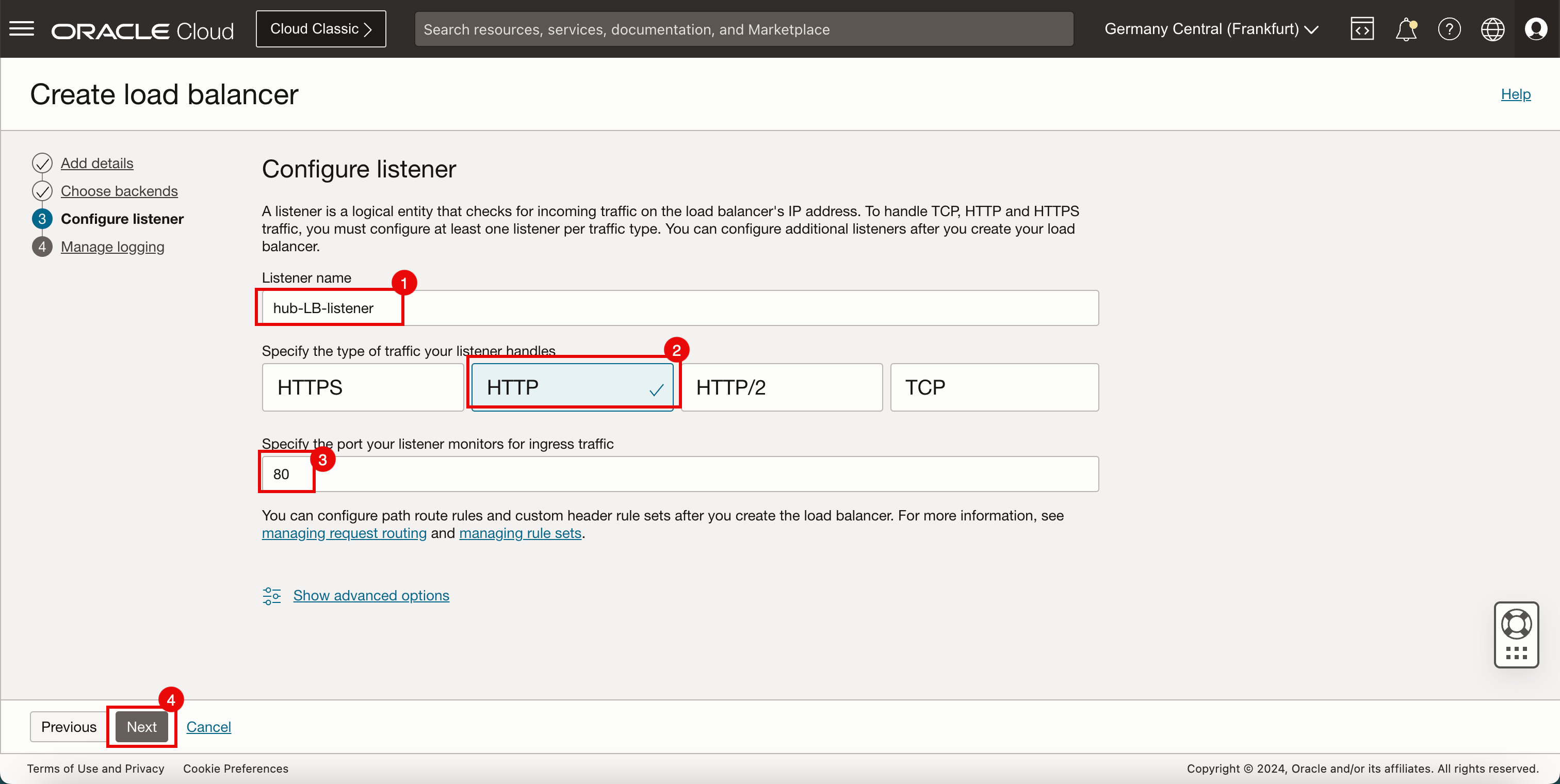Click the user profile avatar icon
Screen dimensions: 1560x784
[1536, 29]
